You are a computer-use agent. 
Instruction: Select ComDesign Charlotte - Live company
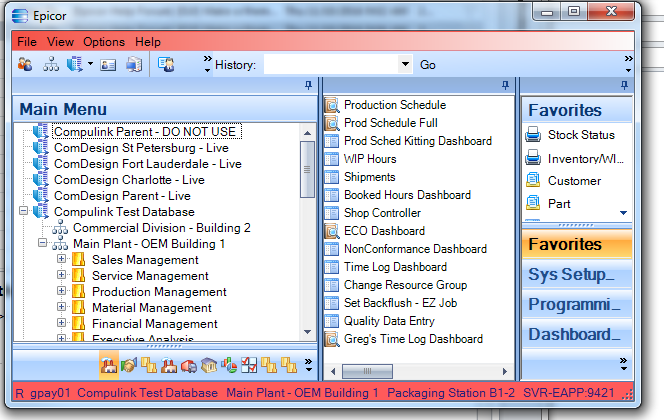click(129, 180)
